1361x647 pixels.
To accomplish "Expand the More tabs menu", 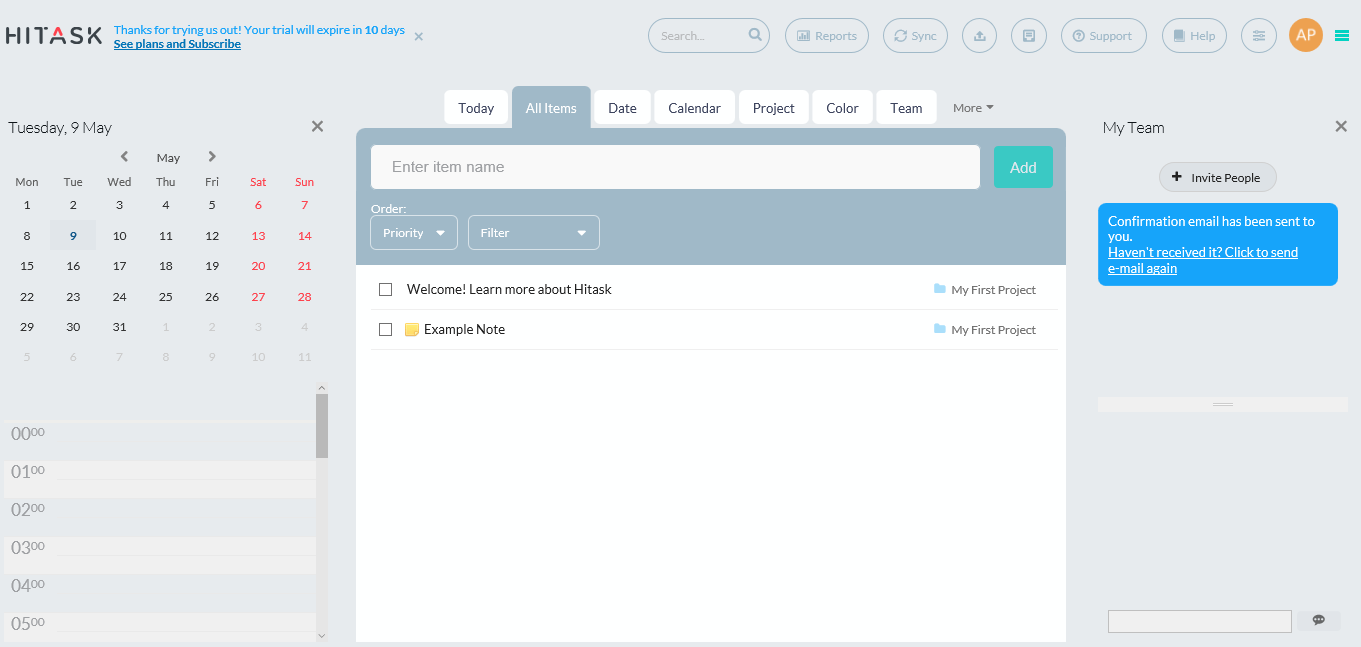I will click(x=972, y=108).
